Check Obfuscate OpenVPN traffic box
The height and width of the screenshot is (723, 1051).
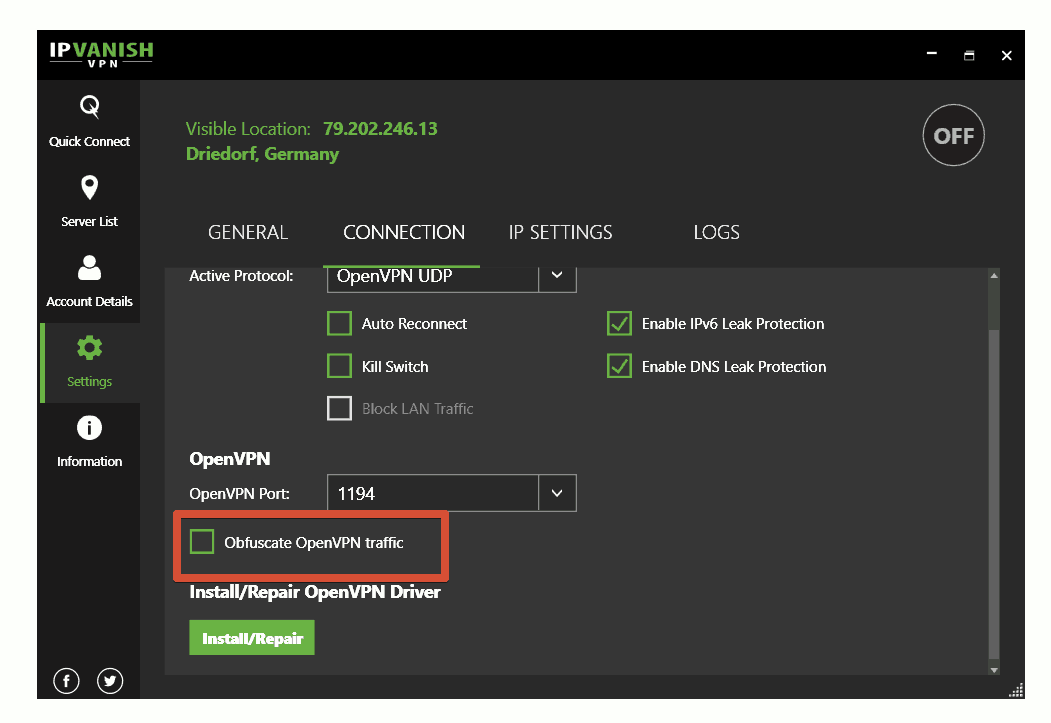click(202, 541)
